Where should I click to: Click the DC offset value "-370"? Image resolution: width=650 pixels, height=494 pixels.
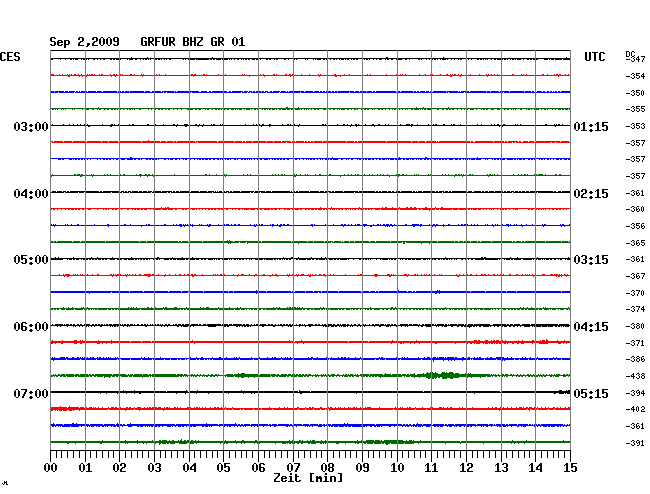(635, 293)
